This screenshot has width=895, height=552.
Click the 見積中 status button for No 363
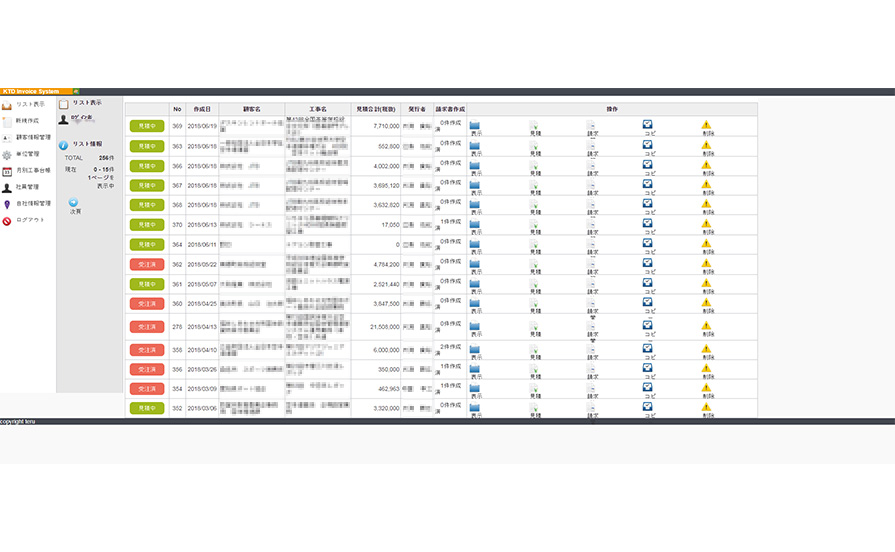(147, 146)
